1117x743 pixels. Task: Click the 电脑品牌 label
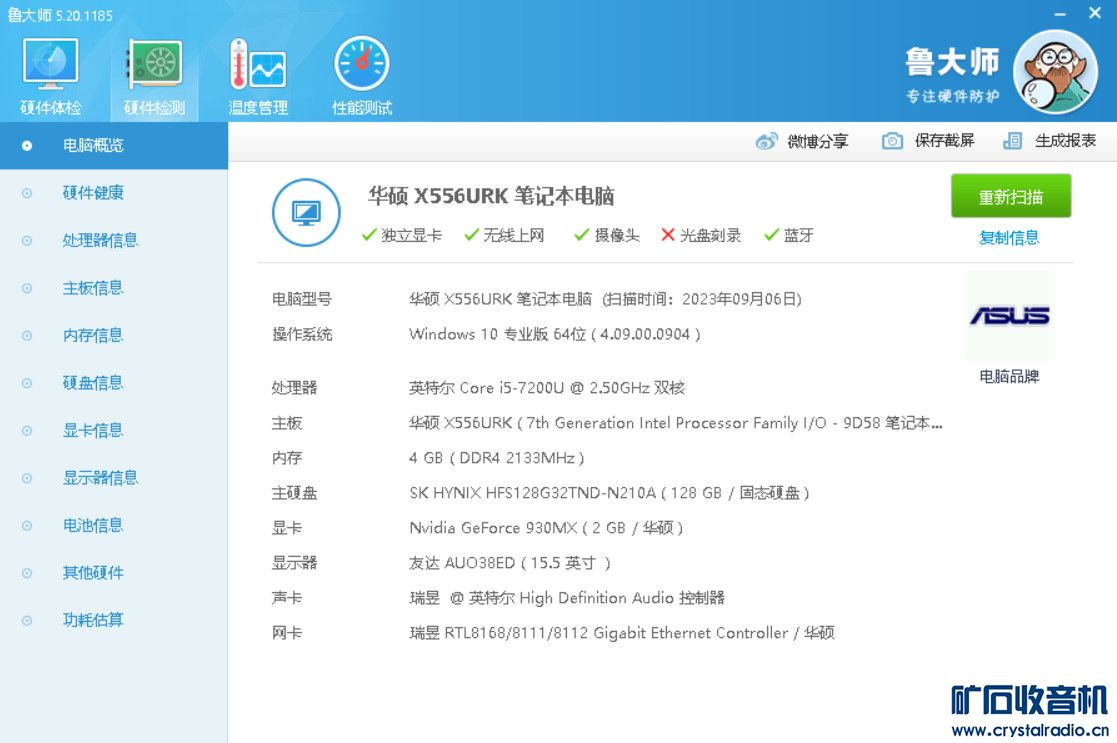click(x=1009, y=376)
